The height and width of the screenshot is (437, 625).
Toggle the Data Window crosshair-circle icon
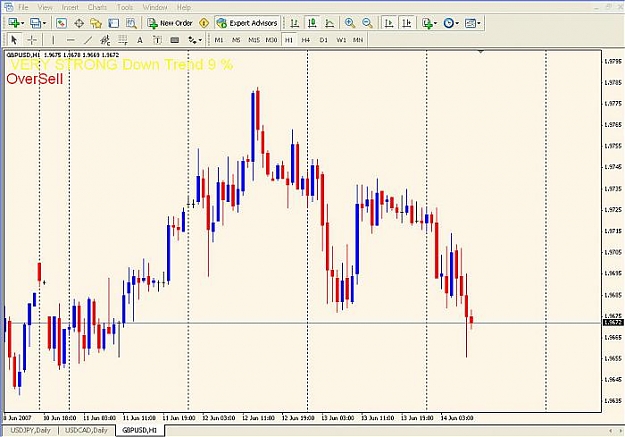coord(79,23)
